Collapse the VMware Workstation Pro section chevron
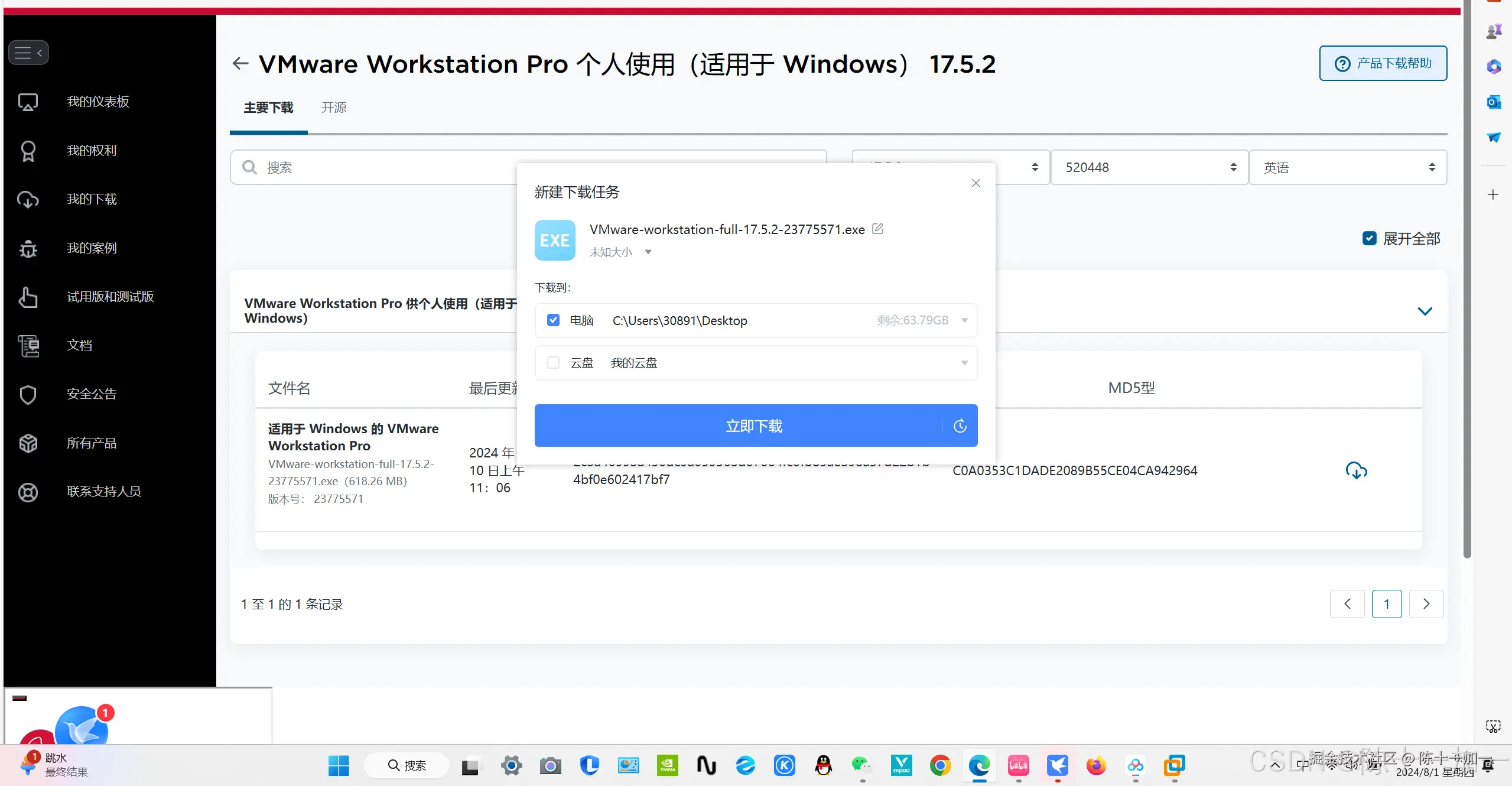 pos(1425,311)
